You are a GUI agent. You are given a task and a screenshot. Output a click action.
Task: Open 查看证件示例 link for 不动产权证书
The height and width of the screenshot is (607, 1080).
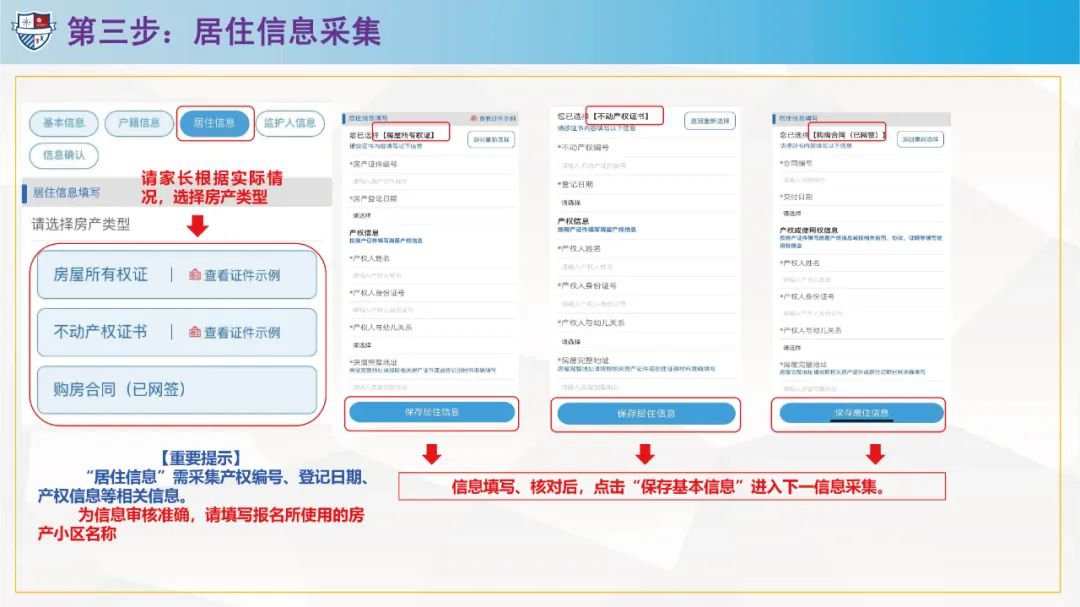tap(242, 332)
